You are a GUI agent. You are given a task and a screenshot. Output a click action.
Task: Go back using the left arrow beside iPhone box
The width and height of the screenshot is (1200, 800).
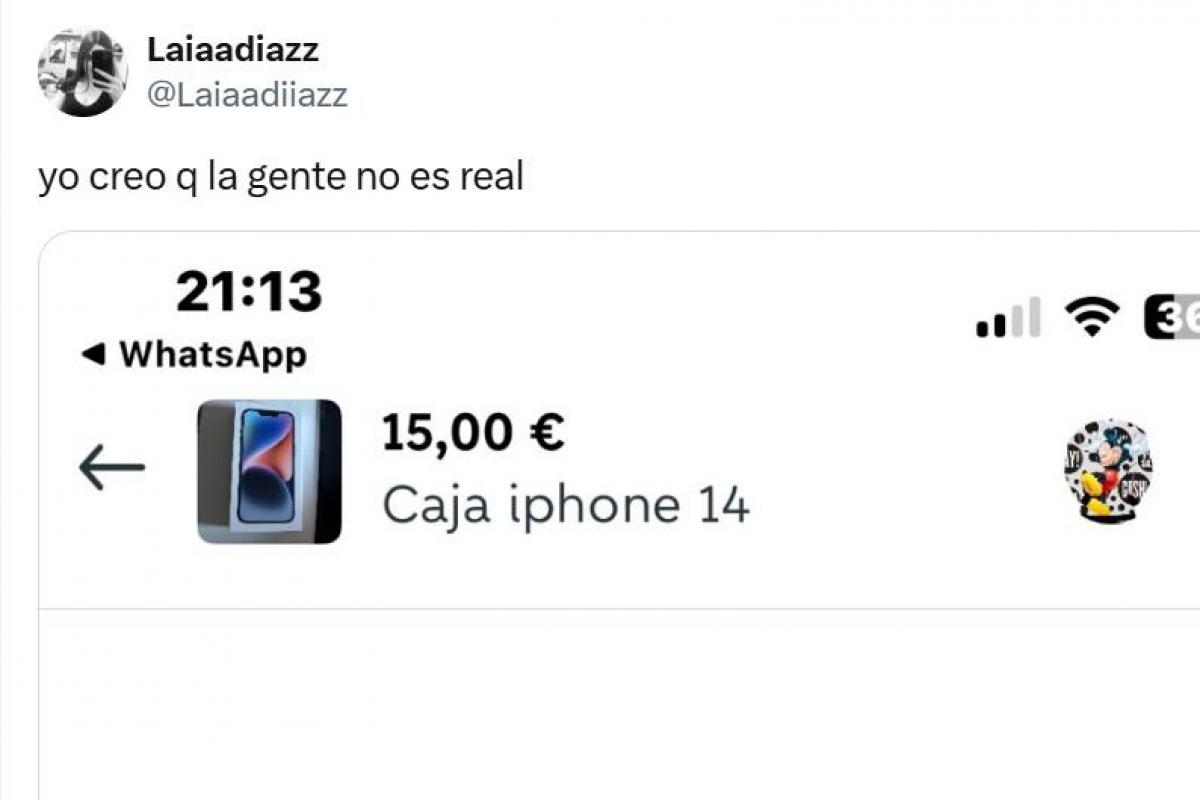[112, 468]
